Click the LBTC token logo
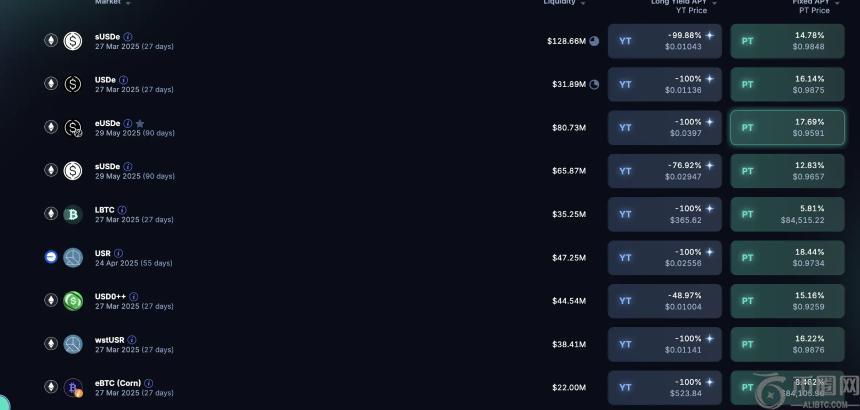Screen dimensions: 860x410 pos(73,214)
